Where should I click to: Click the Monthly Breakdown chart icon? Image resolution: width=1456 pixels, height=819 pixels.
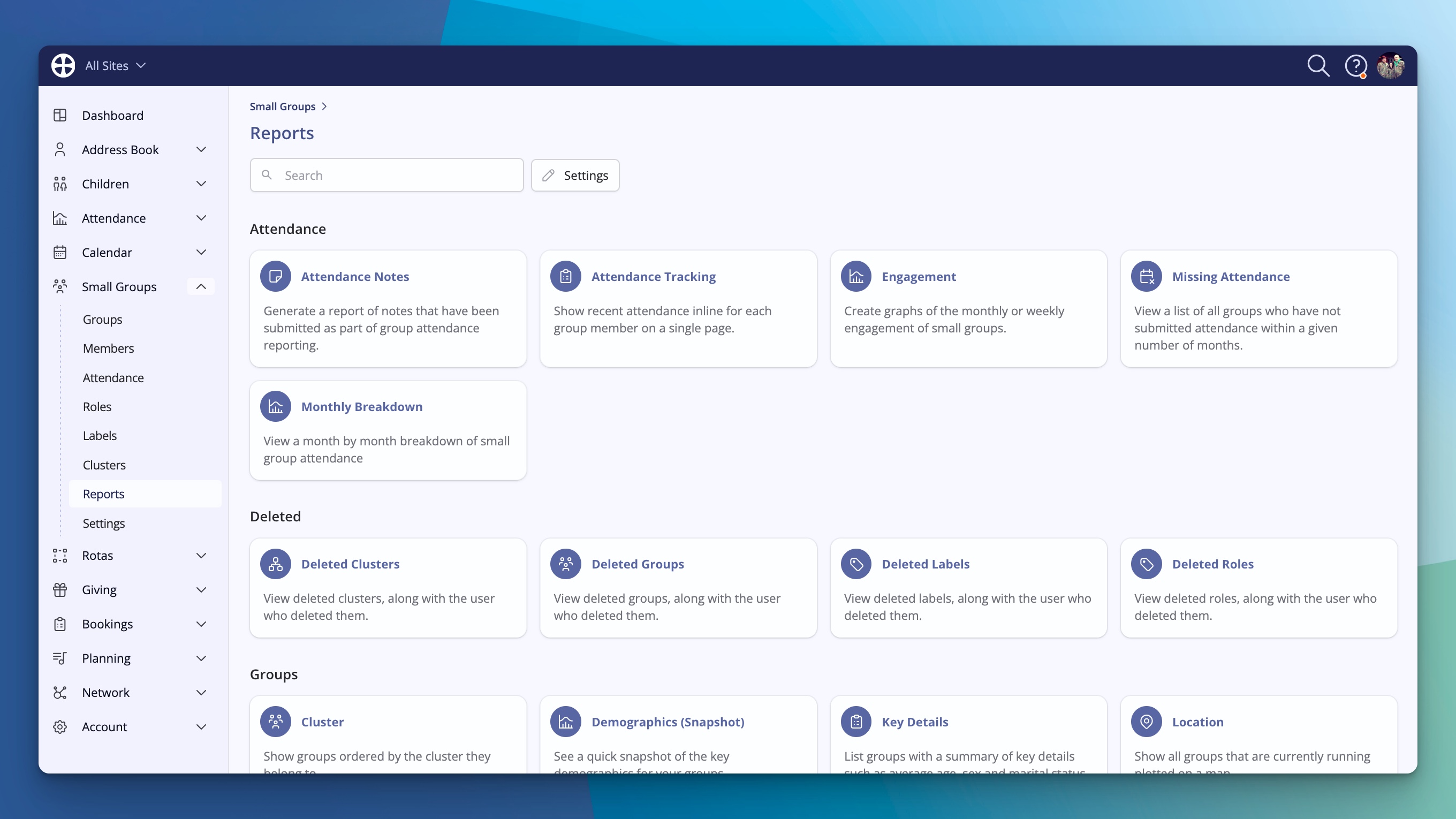(x=275, y=406)
